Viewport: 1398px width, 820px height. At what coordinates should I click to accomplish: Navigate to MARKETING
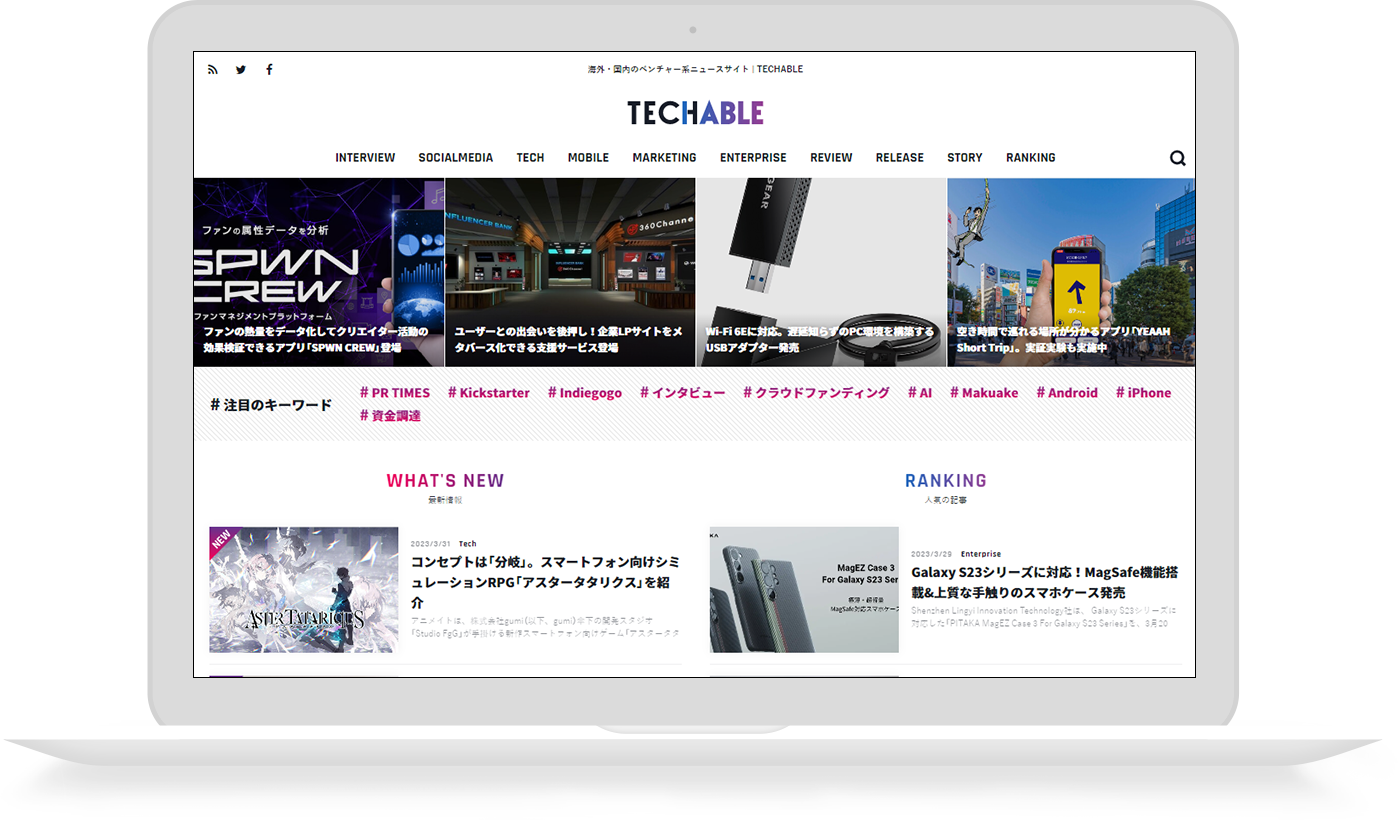[x=664, y=158]
